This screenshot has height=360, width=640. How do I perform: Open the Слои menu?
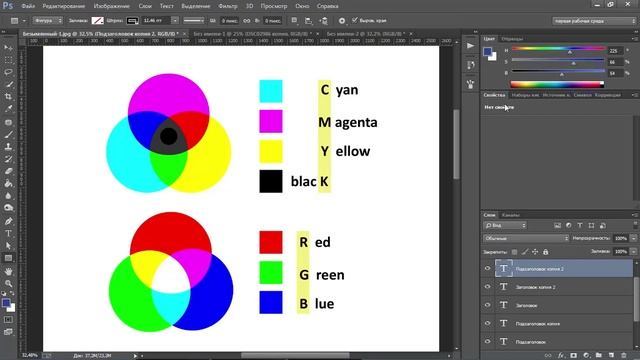[x=145, y=6]
